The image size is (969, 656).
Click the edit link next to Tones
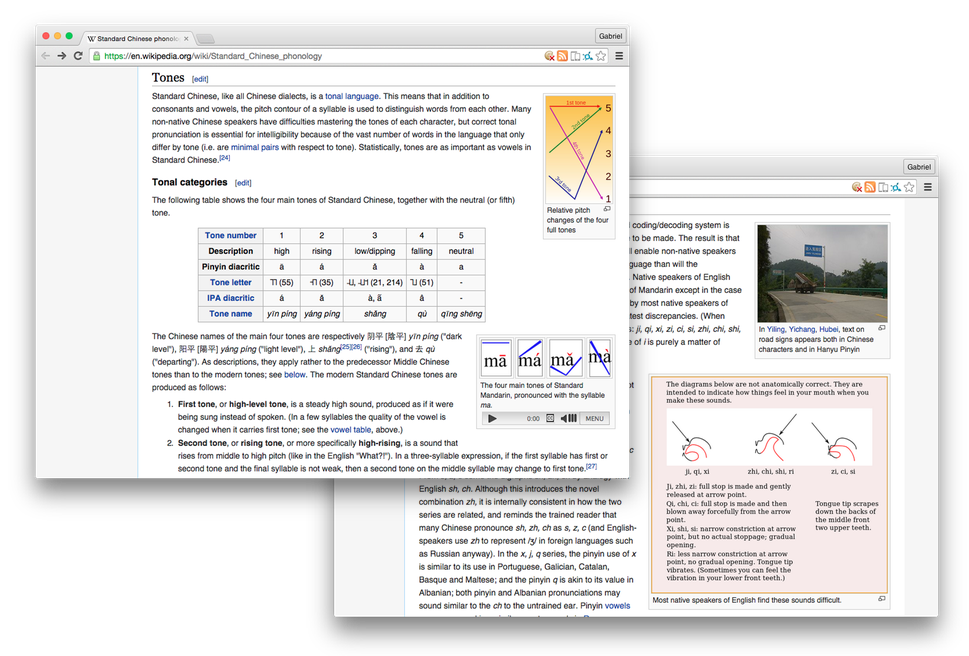coord(200,79)
